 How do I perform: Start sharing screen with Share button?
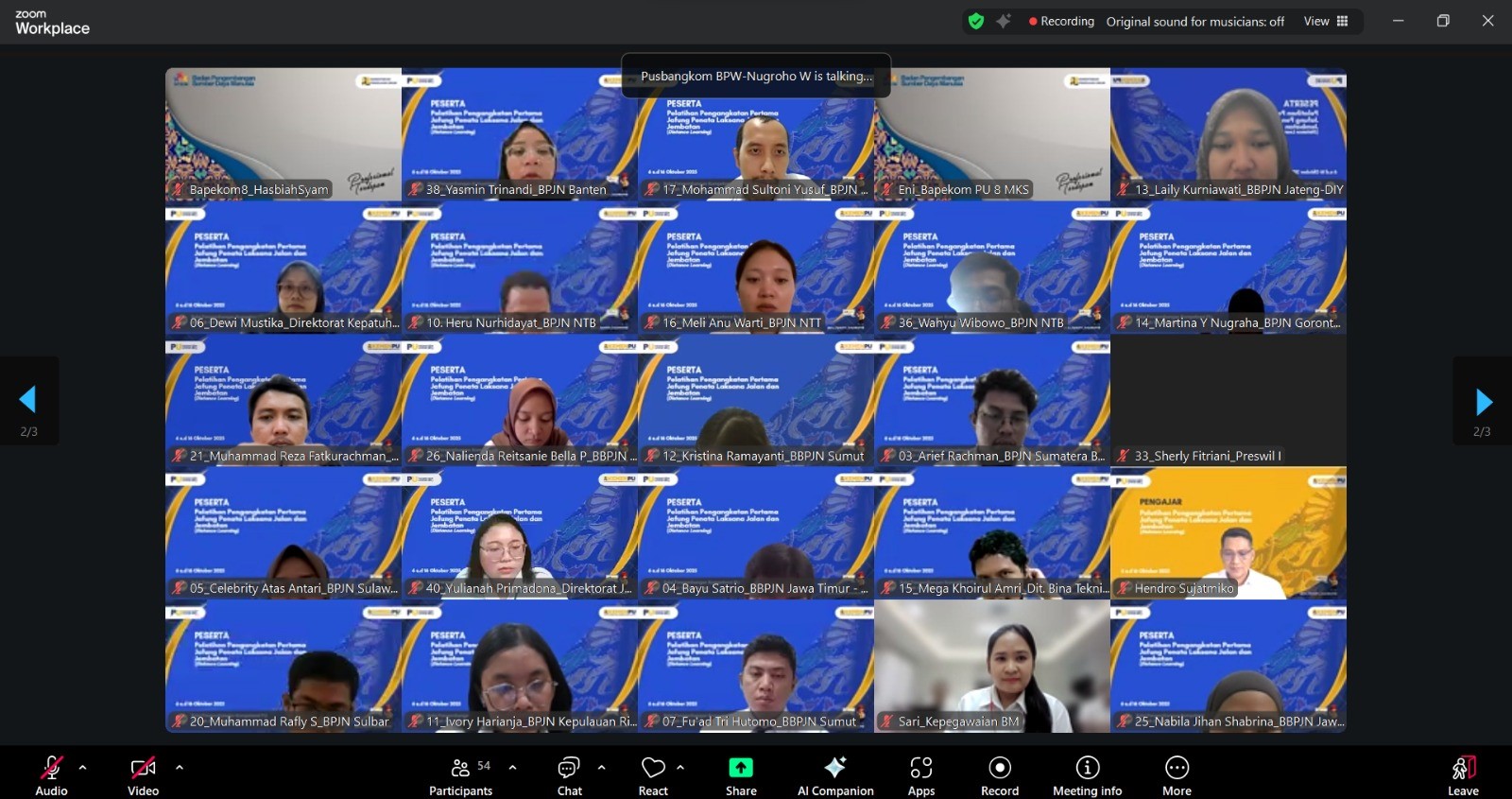[x=741, y=775]
